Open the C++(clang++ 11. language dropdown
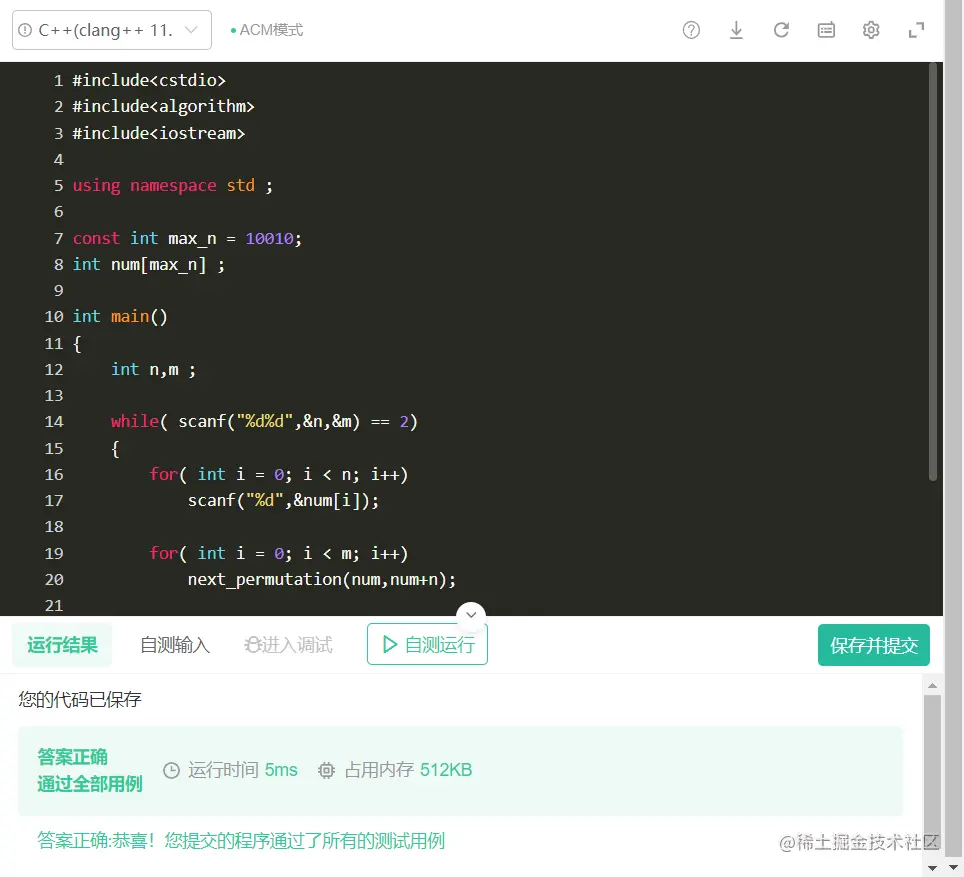 112,30
